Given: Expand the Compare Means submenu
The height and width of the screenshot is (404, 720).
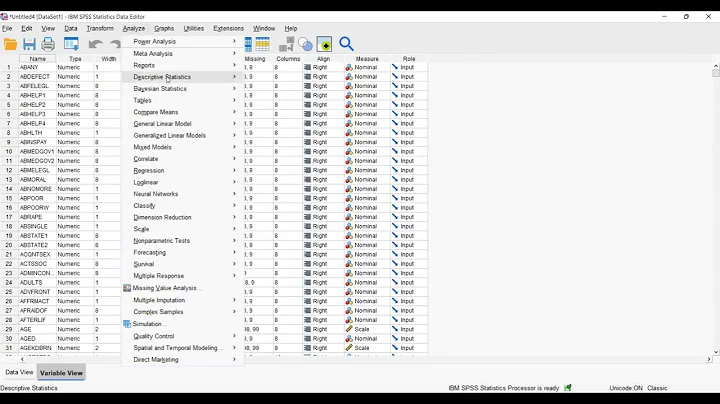Looking at the screenshot, I should (183, 112).
